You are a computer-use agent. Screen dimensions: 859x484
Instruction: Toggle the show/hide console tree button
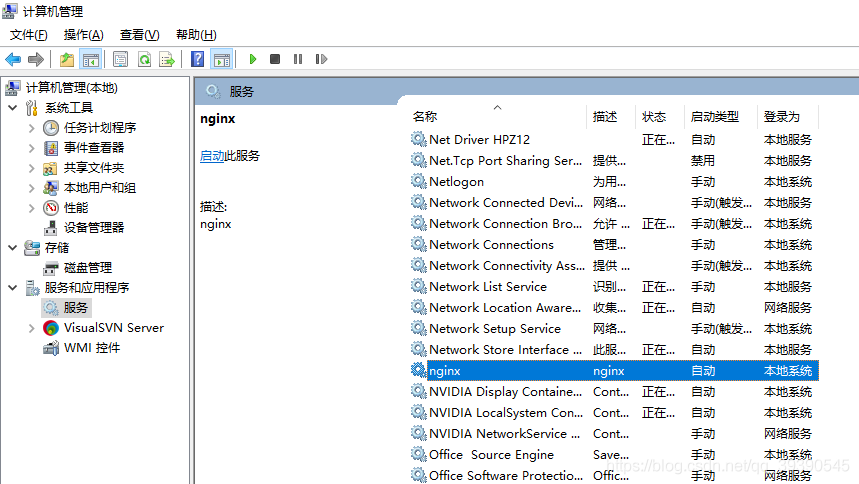click(x=90, y=60)
